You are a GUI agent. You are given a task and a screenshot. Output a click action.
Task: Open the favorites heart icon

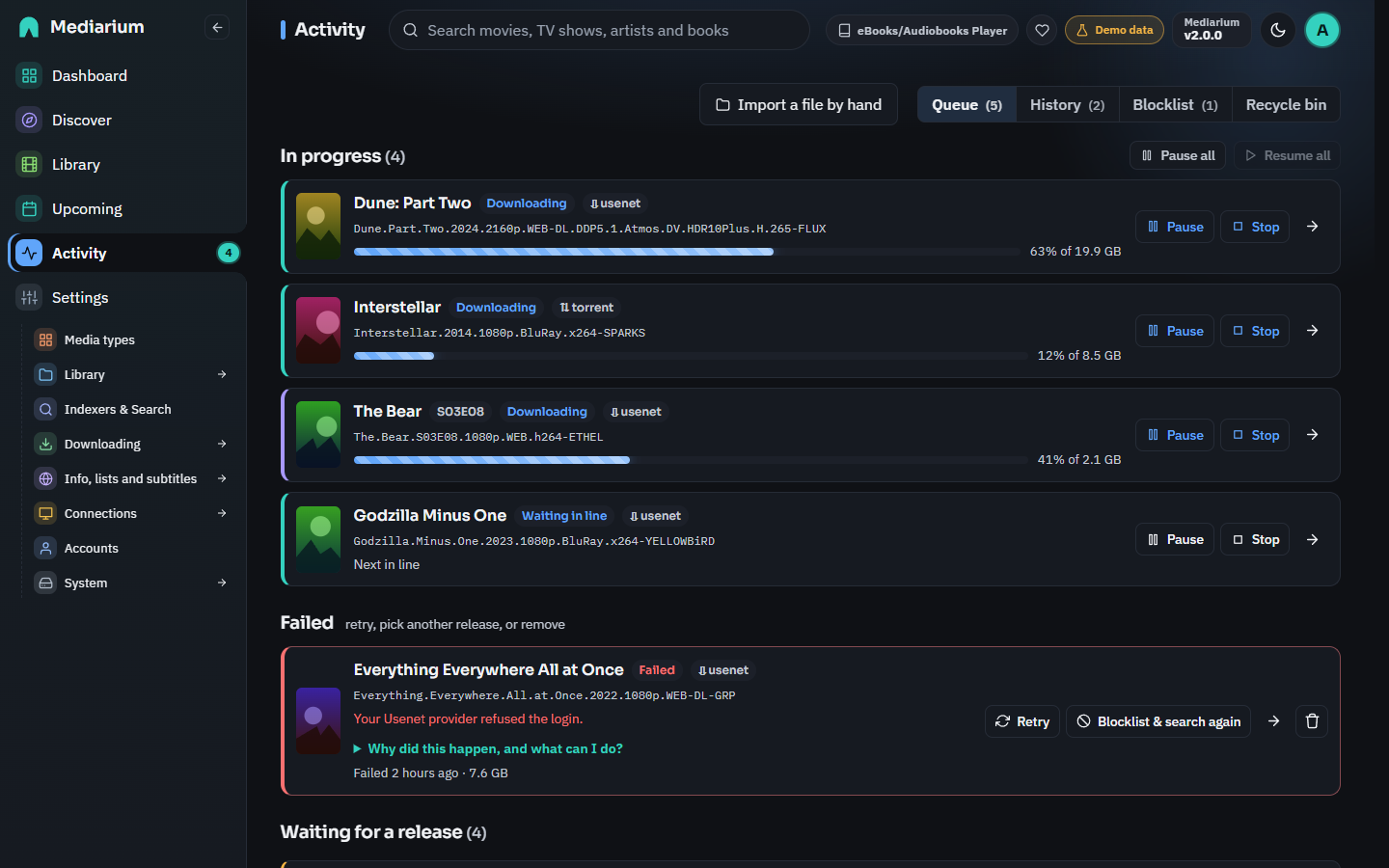tap(1042, 30)
